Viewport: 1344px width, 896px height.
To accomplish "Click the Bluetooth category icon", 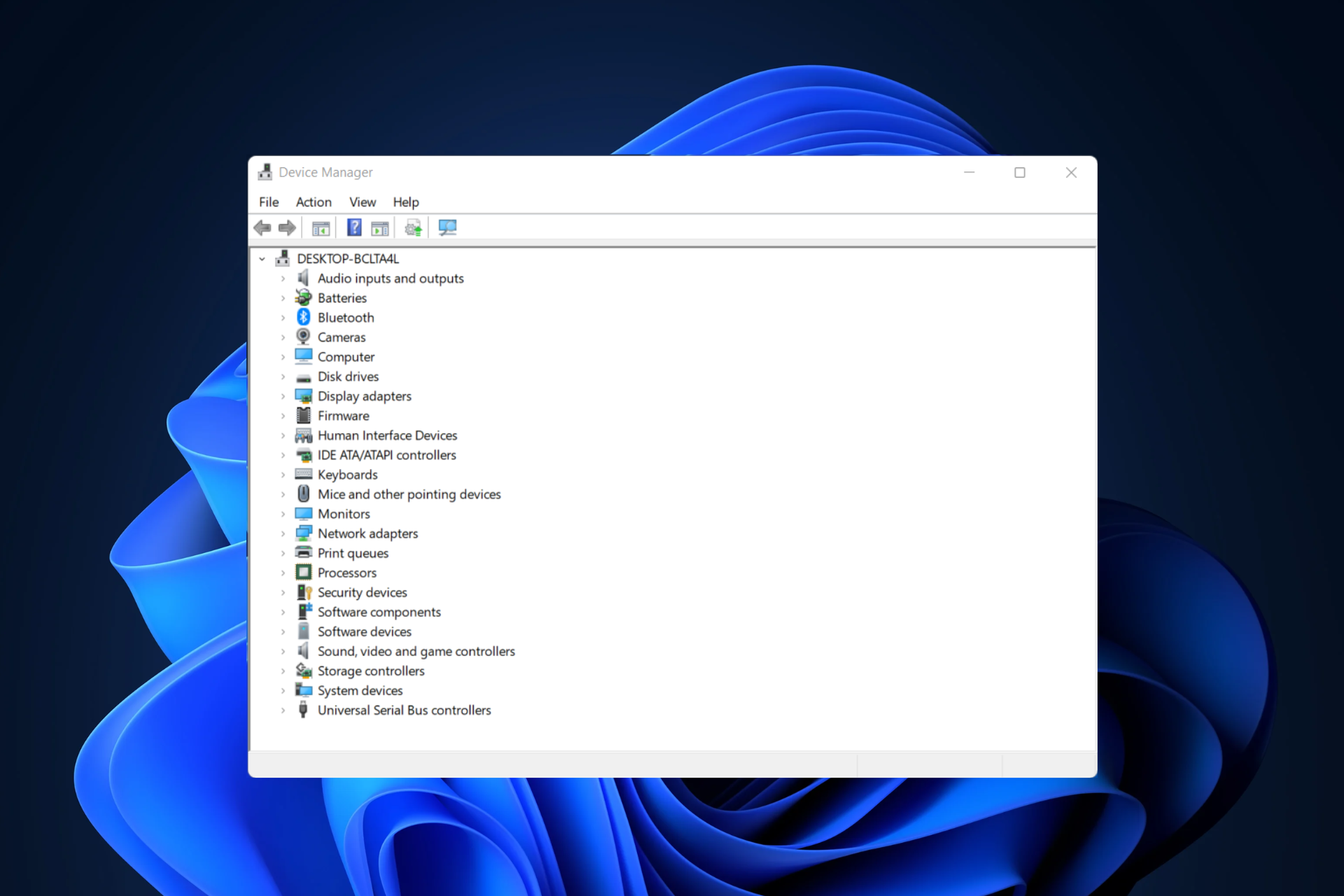I will (x=303, y=317).
